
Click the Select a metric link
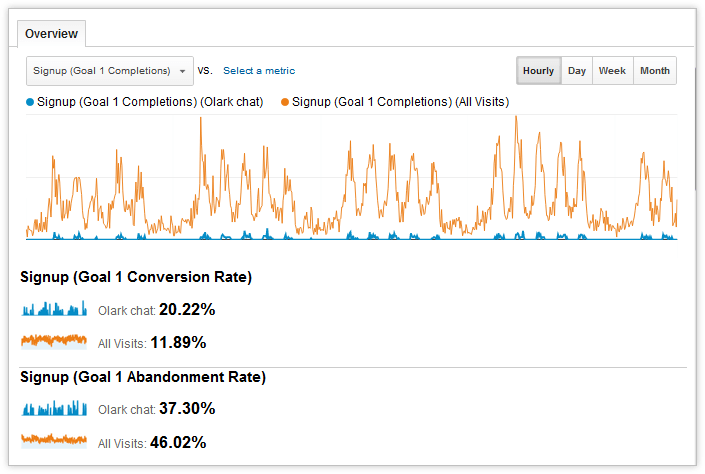[259, 71]
